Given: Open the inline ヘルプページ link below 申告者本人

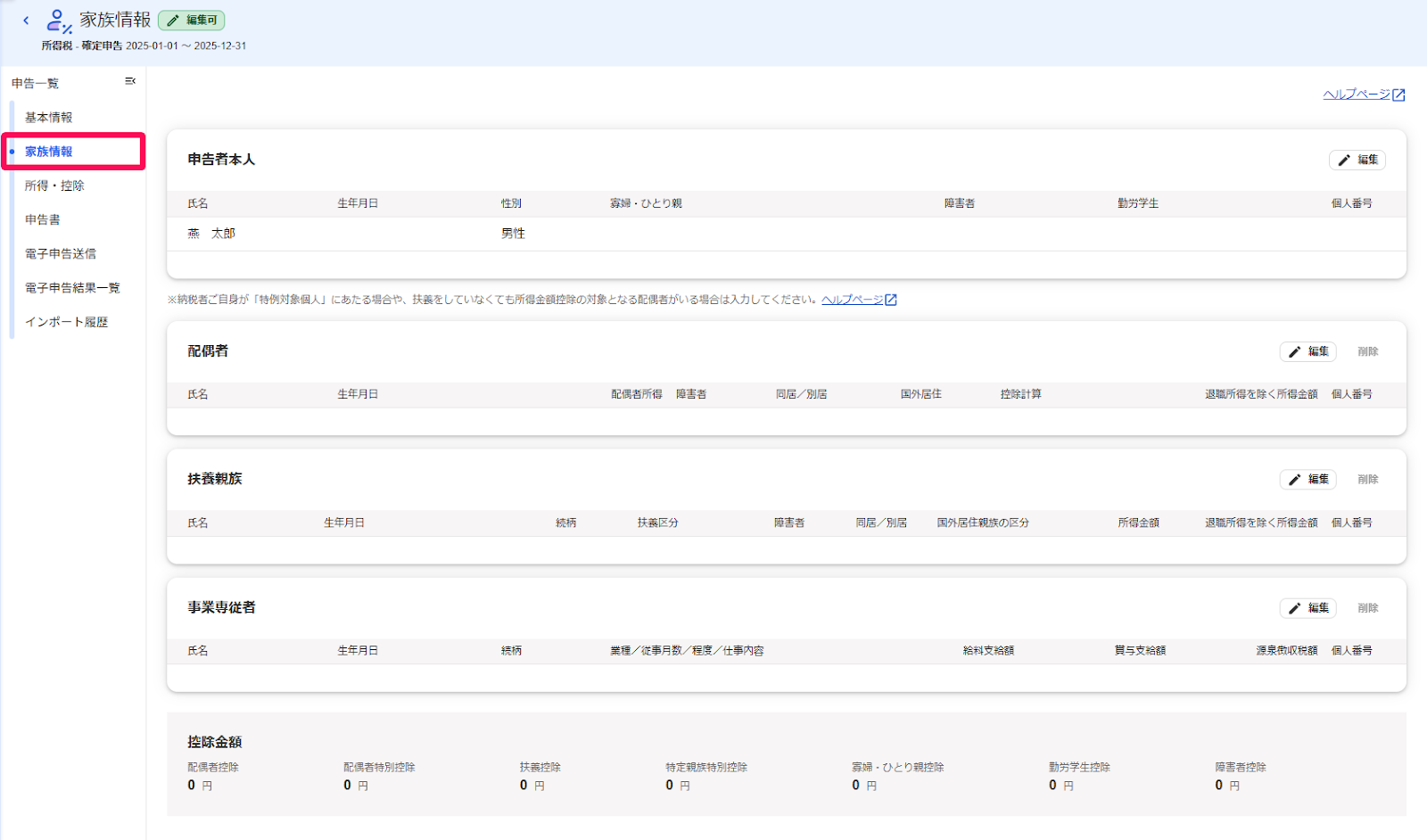Looking at the screenshot, I should (x=853, y=300).
